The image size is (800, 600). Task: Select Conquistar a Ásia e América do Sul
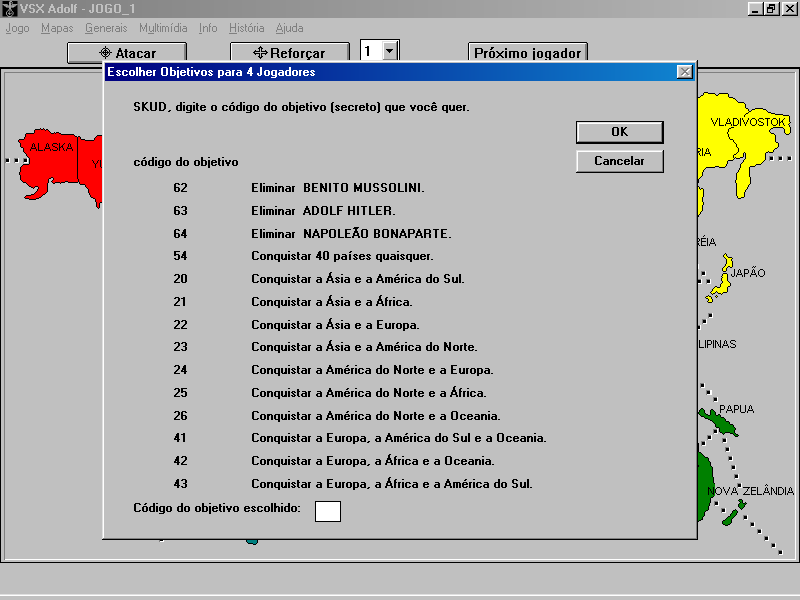(358, 279)
